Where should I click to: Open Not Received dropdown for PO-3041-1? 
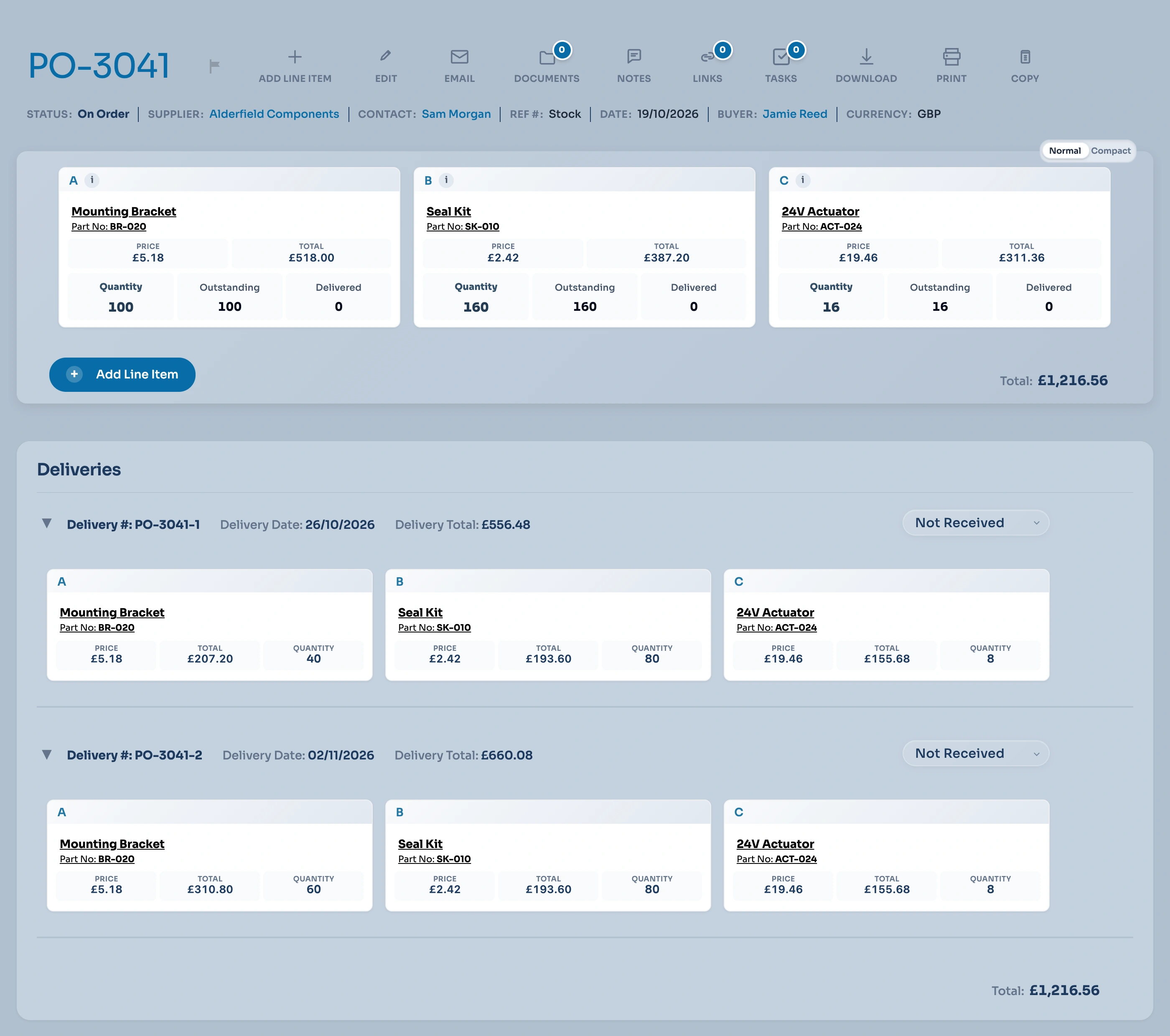tap(976, 523)
